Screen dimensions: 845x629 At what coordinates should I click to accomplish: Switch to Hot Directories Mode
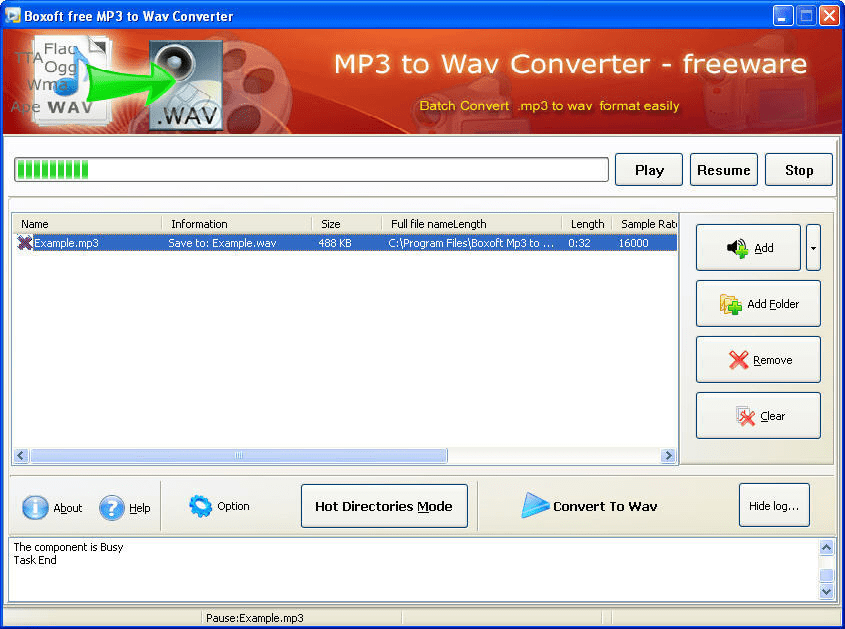pos(384,506)
